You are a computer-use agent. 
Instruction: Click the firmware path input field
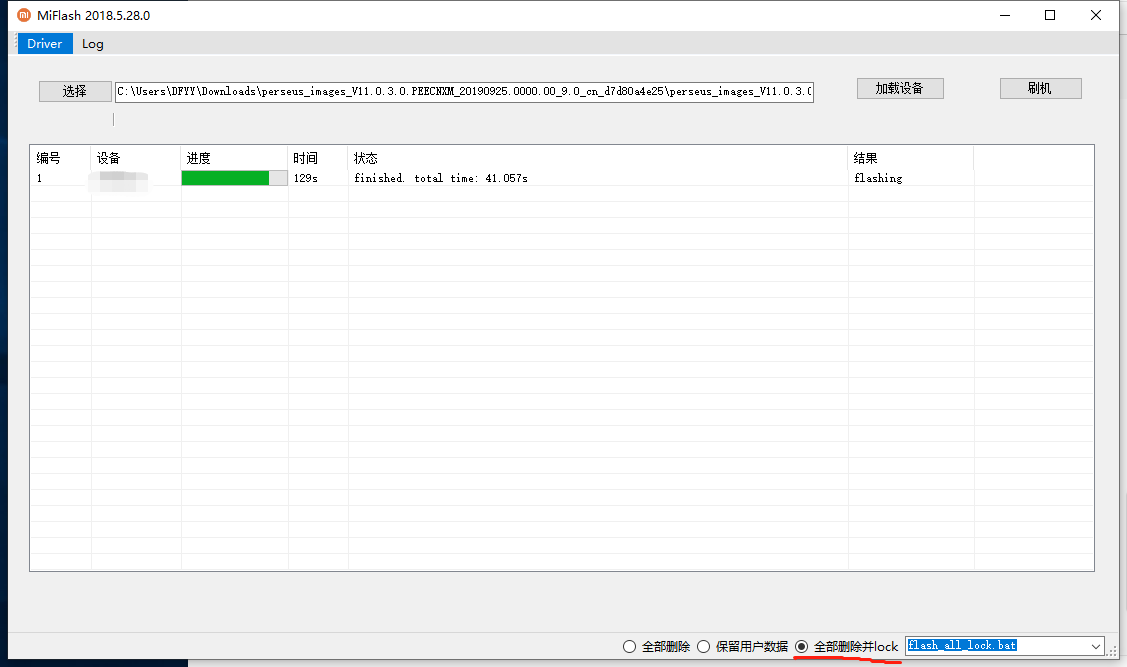[464, 92]
